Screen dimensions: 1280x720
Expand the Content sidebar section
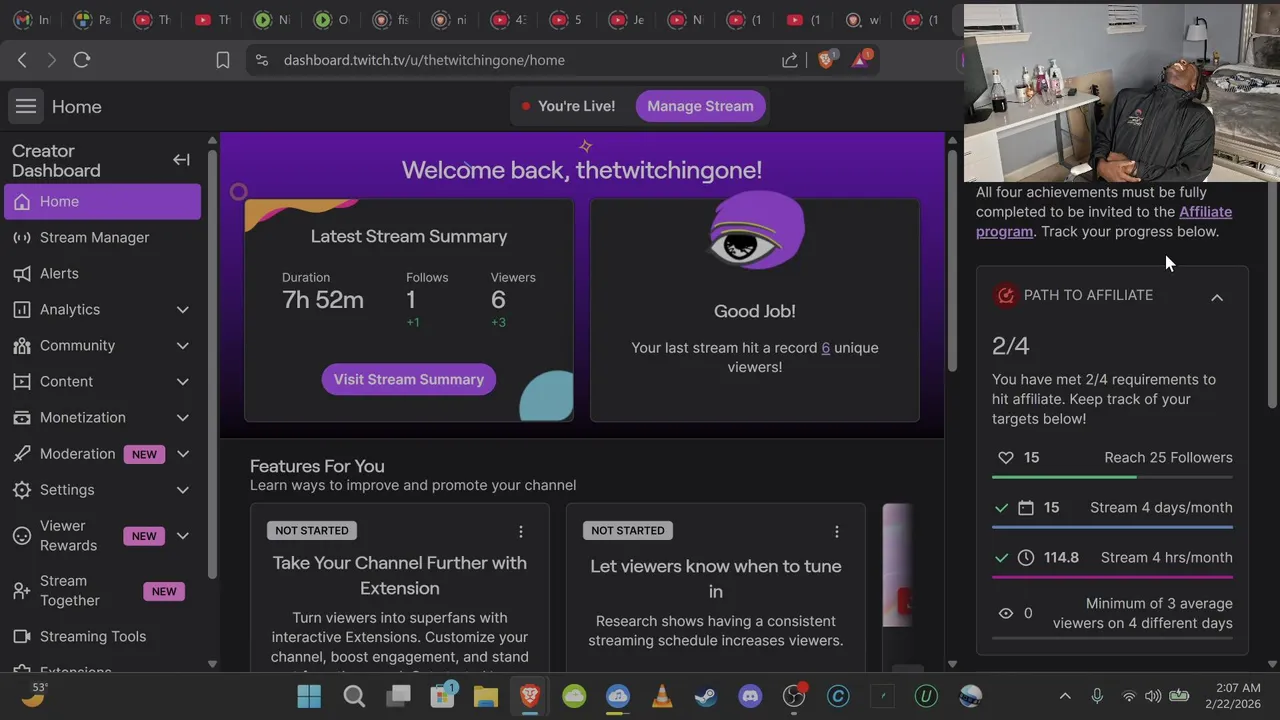183,382
